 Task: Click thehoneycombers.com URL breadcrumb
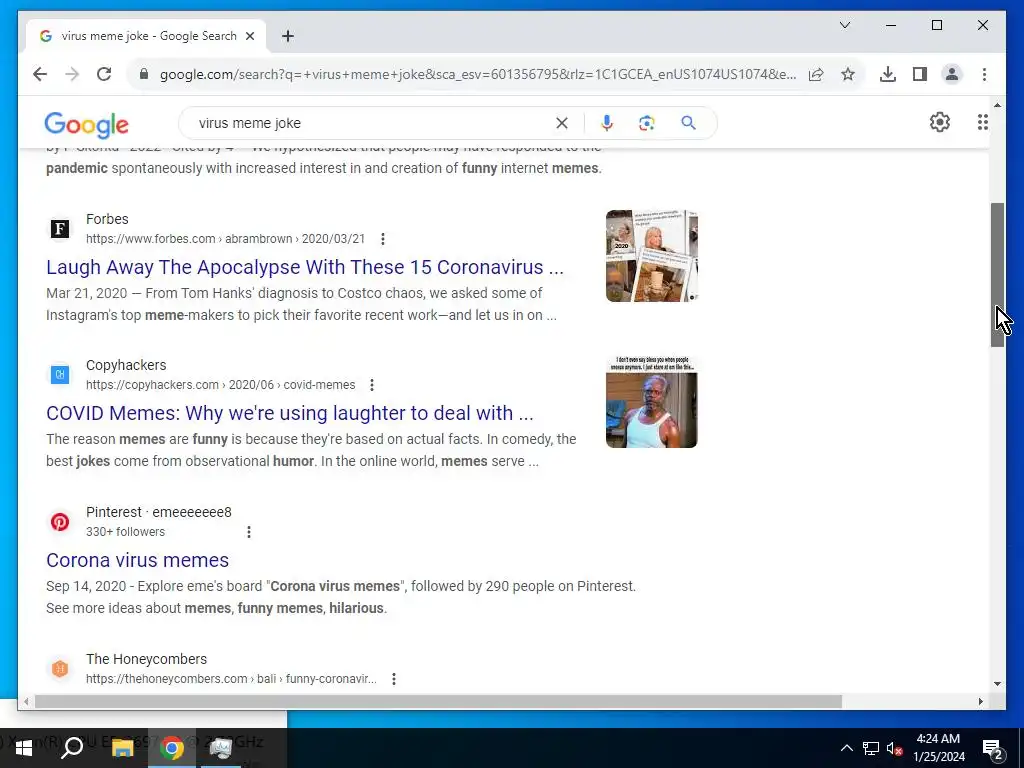pos(231,679)
